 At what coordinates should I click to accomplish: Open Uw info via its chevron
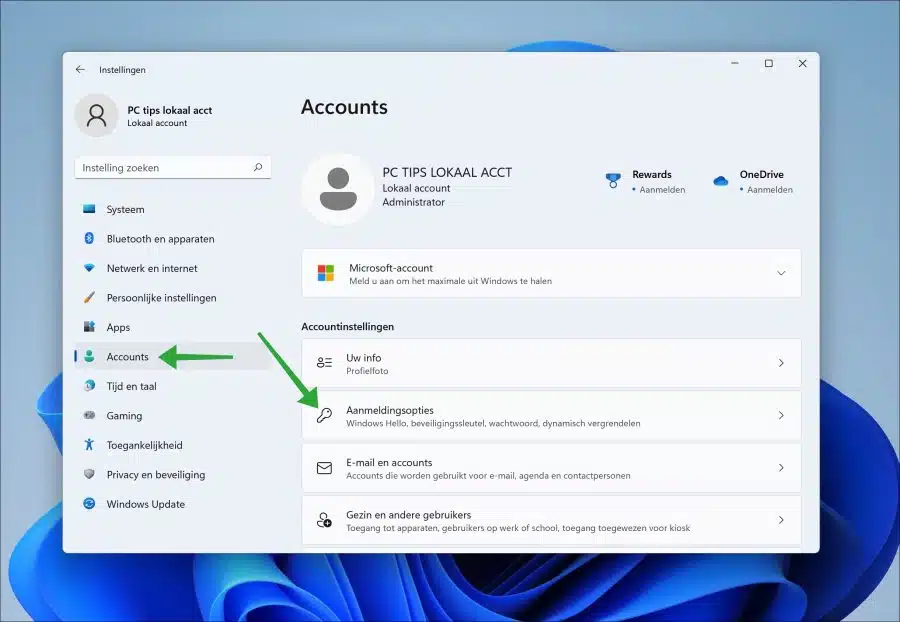[781, 363]
